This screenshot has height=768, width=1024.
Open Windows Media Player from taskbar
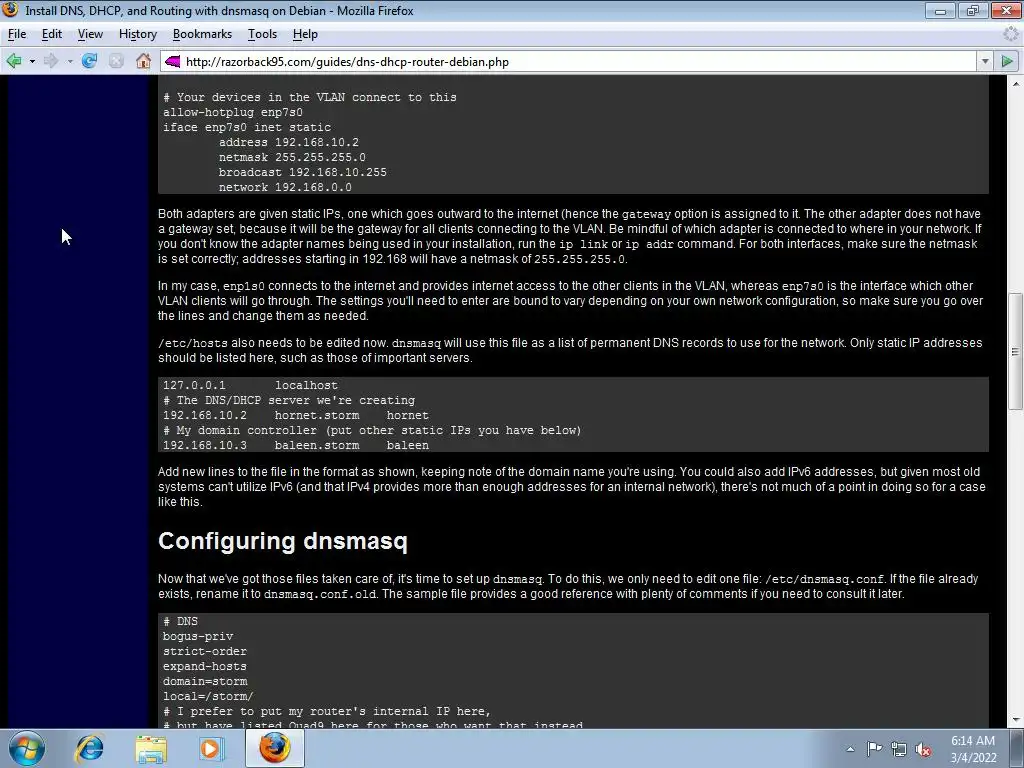coord(211,748)
